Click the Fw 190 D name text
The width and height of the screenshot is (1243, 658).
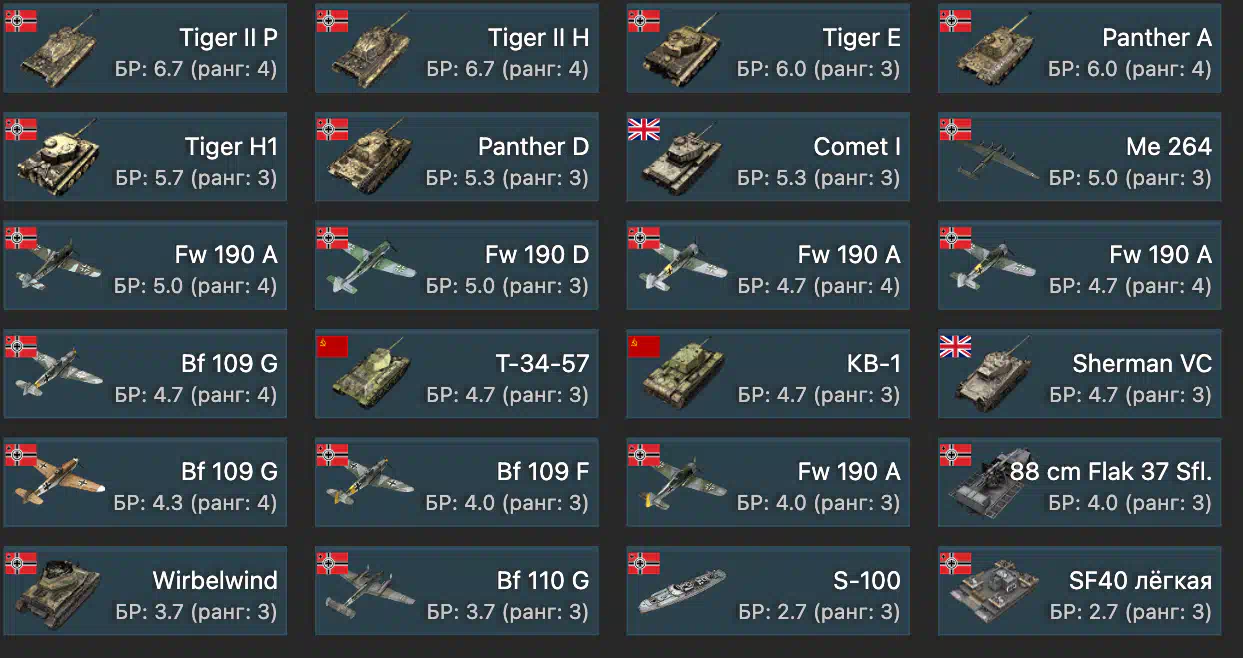tap(537, 255)
